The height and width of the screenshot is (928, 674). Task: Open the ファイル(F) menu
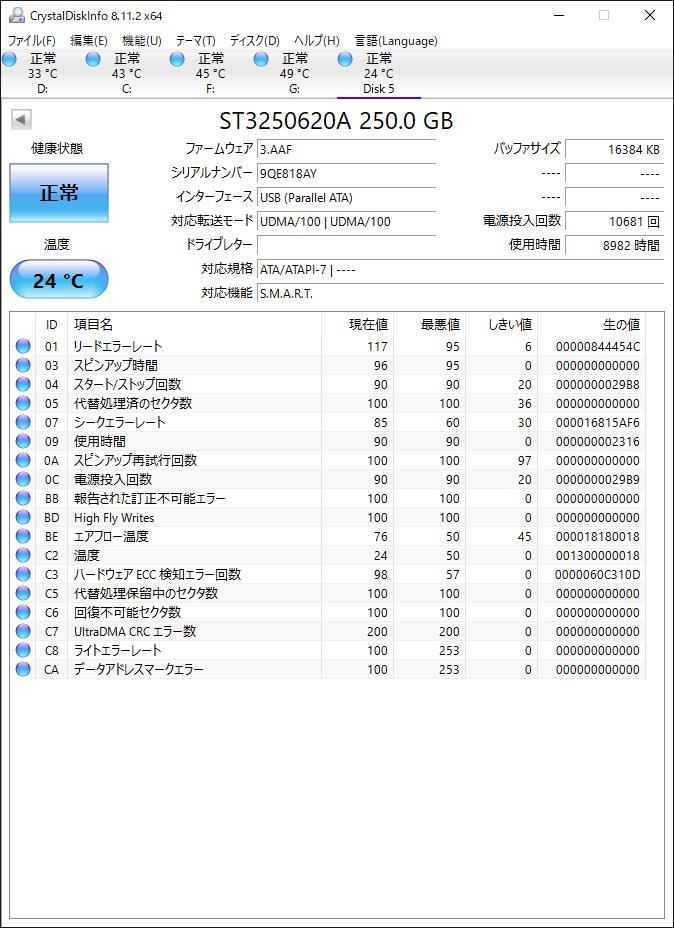point(31,41)
